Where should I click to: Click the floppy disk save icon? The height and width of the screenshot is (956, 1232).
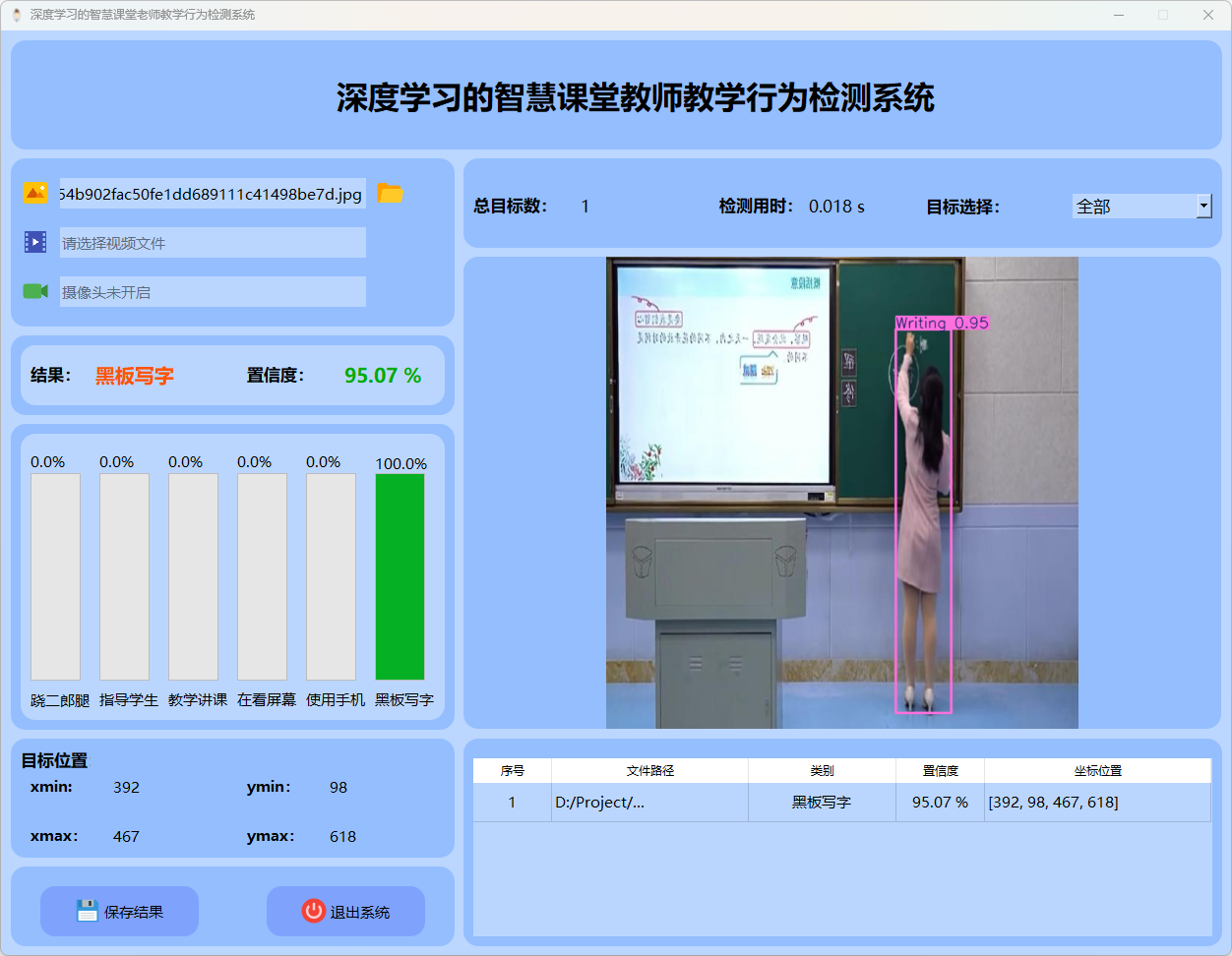coord(88,911)
